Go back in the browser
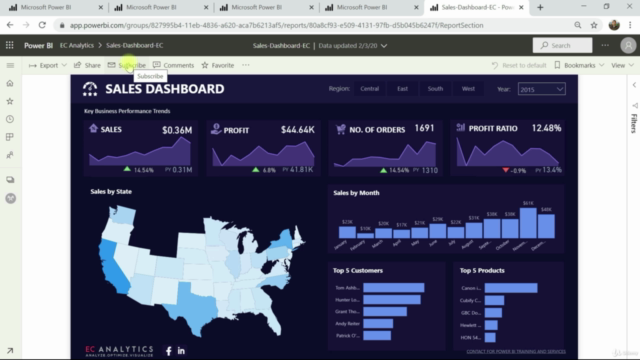 10,25
